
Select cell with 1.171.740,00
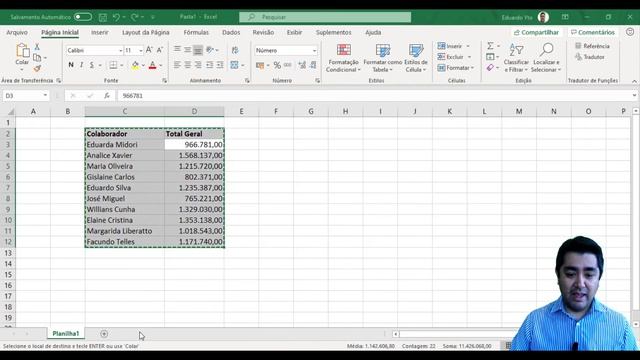tap(194, 242)
